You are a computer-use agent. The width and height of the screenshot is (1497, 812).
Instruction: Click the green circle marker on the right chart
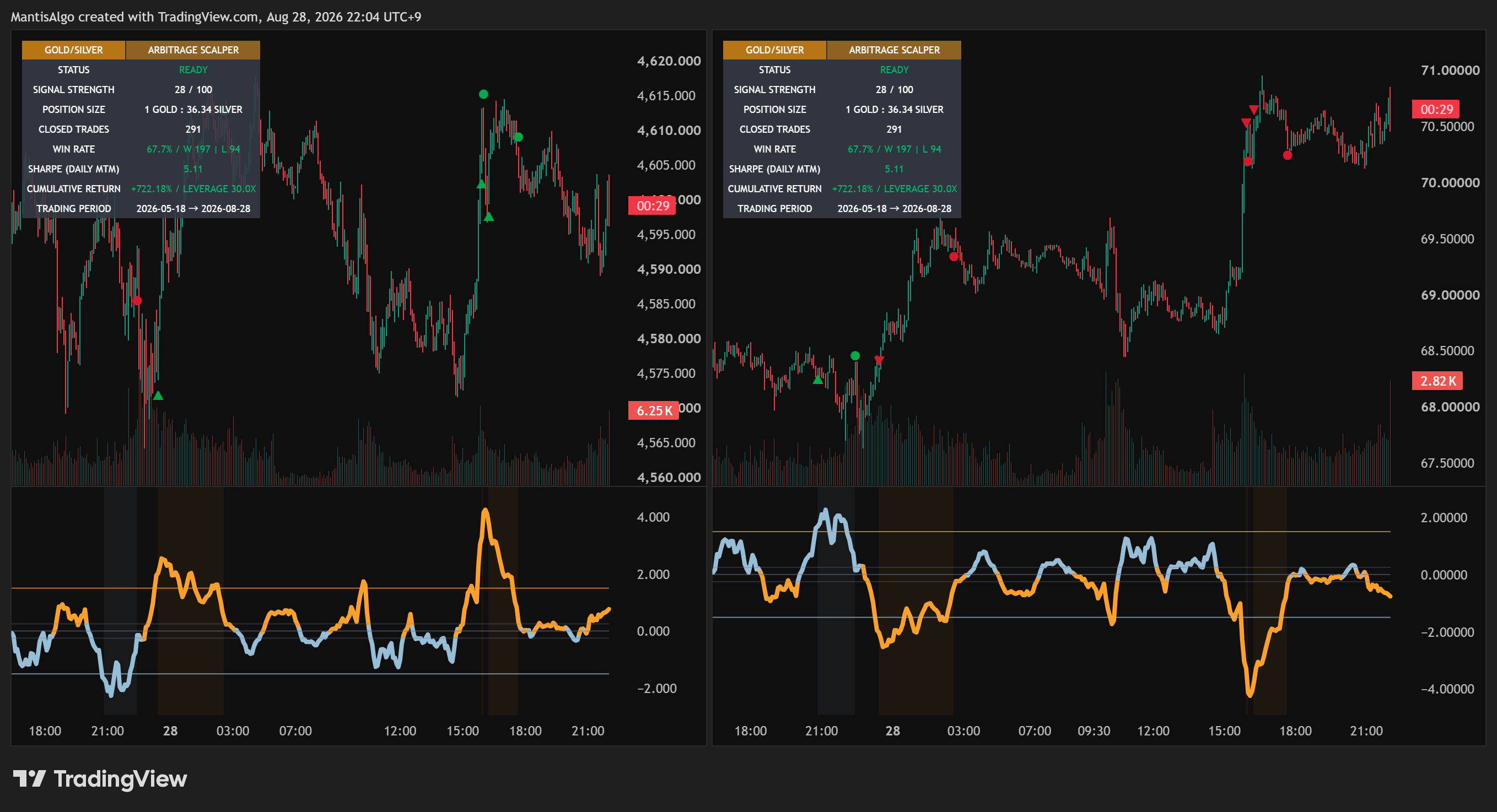[855, 355]
